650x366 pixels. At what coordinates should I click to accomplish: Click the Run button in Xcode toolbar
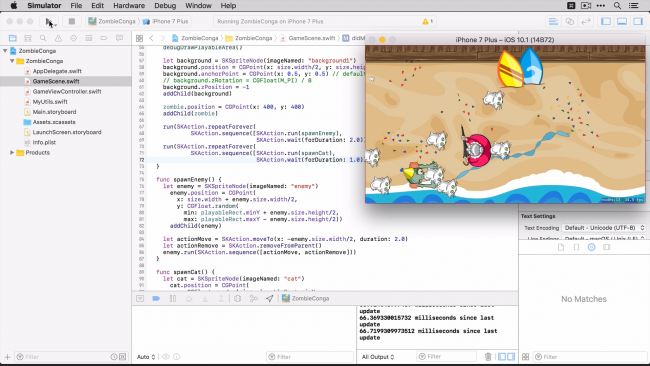click(x=49, y=21)
